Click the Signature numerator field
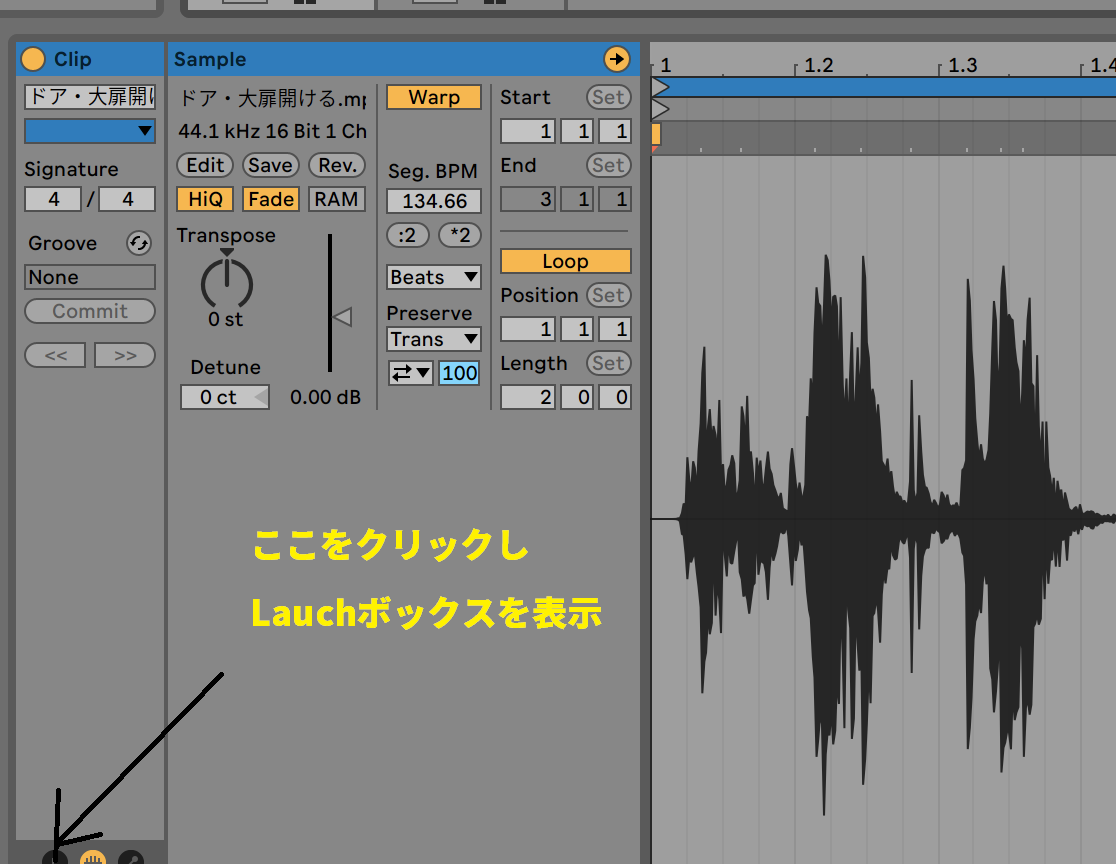This screenshot has height=864, width=1116. click(x=53, y=199)
